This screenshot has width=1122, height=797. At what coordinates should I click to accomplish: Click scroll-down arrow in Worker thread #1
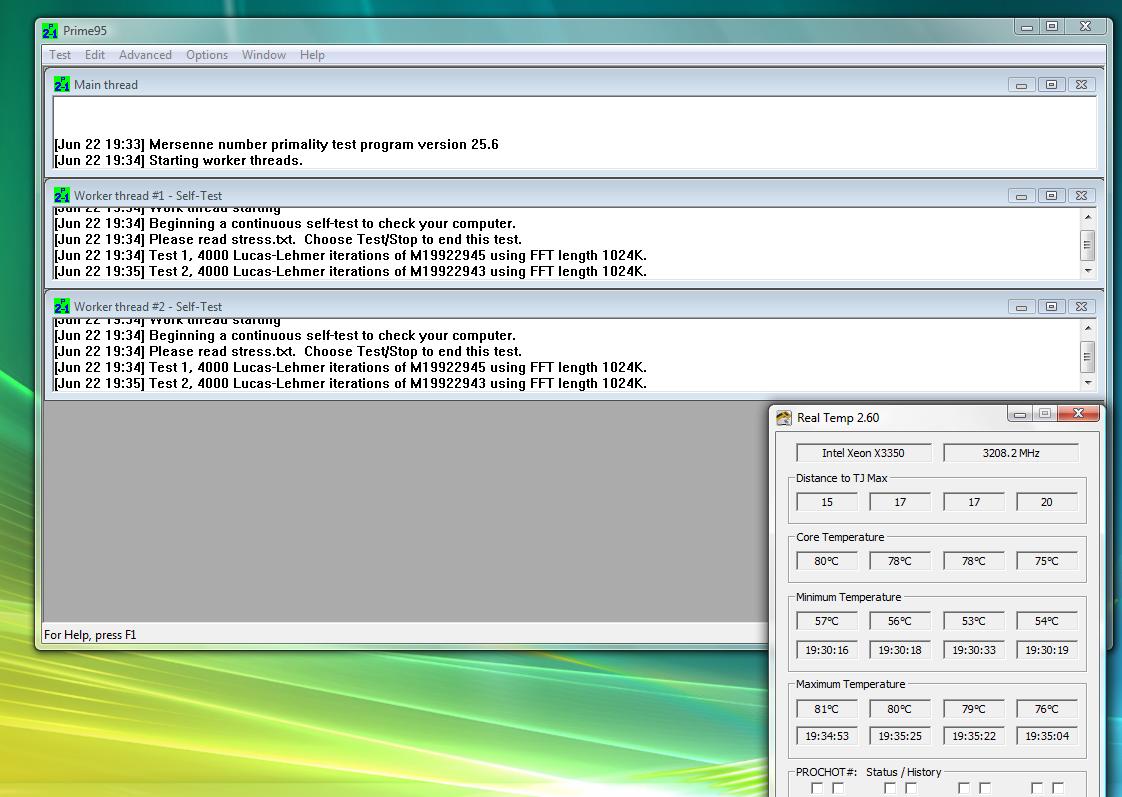coord(1088,270)
